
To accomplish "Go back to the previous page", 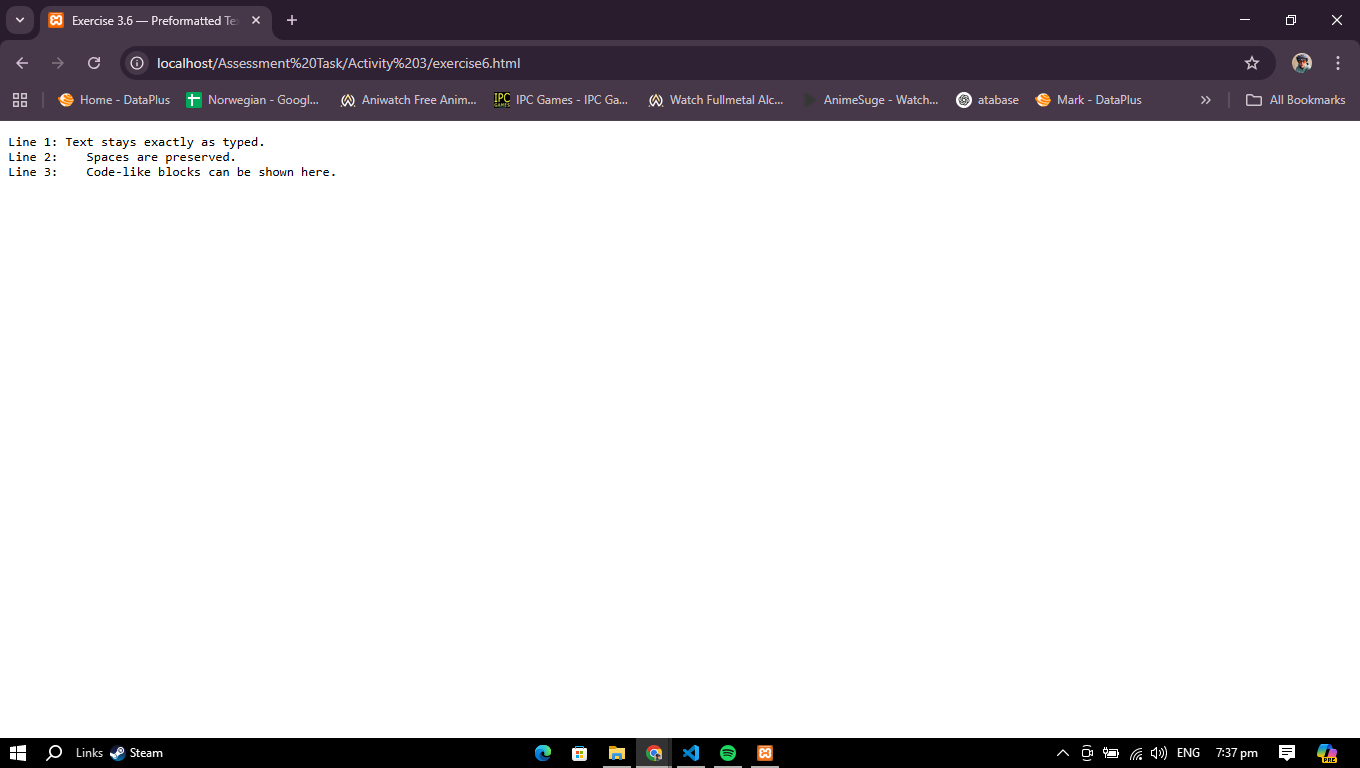I will pos(22,63).
